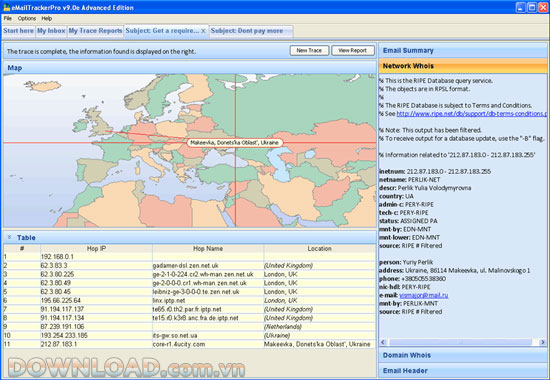Select hop IP 192.168.0.1
550x380 pixels.
(57, 257)
